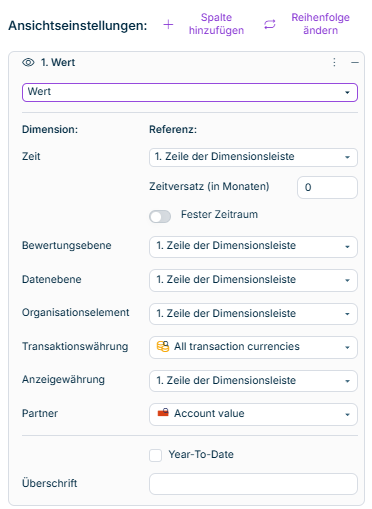Click the Year-To-Date label
Viewport: 372px width, 509px height.
[x=201, y=454]
